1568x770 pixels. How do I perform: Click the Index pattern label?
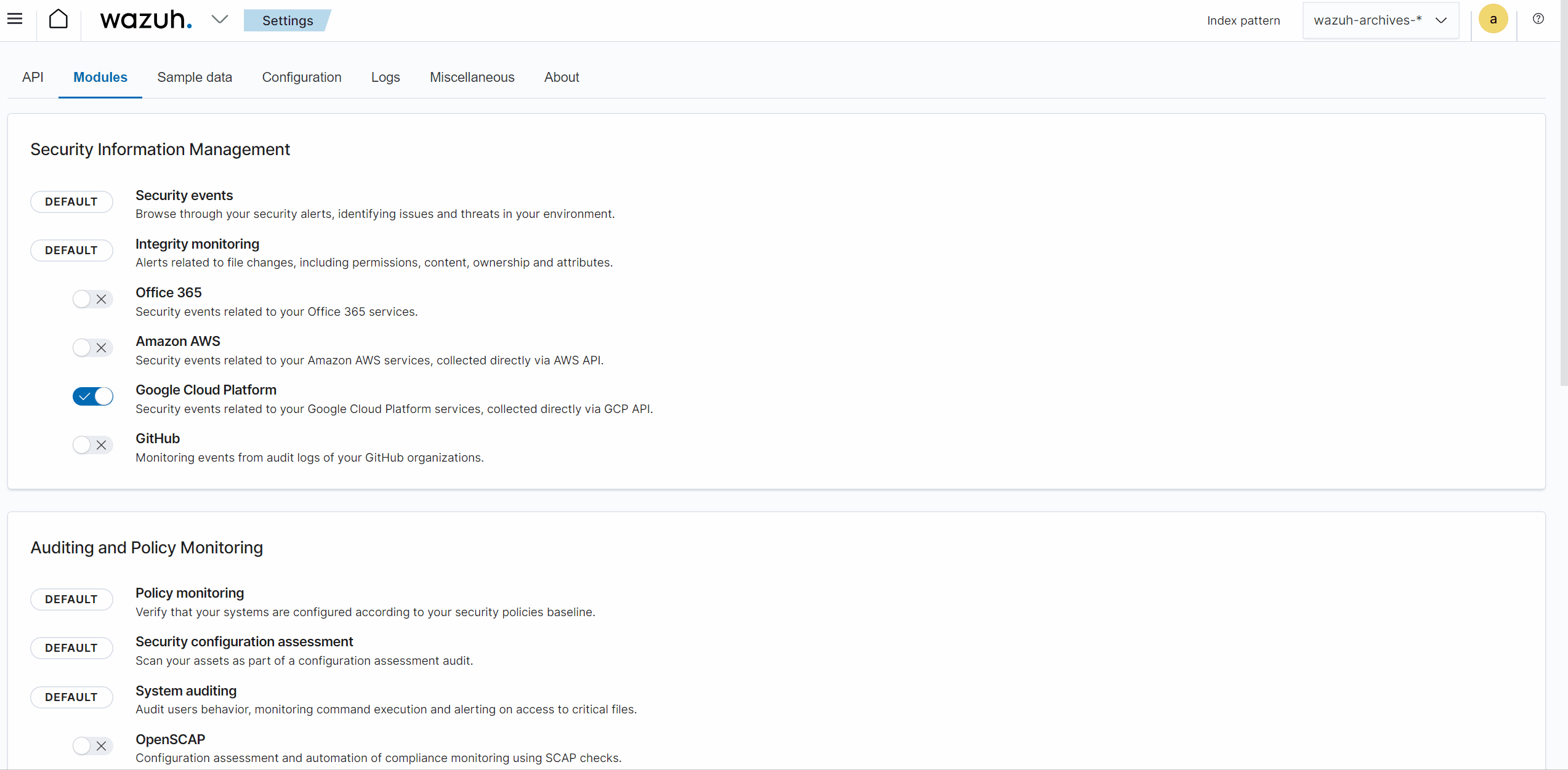[x=1243, y=20]
